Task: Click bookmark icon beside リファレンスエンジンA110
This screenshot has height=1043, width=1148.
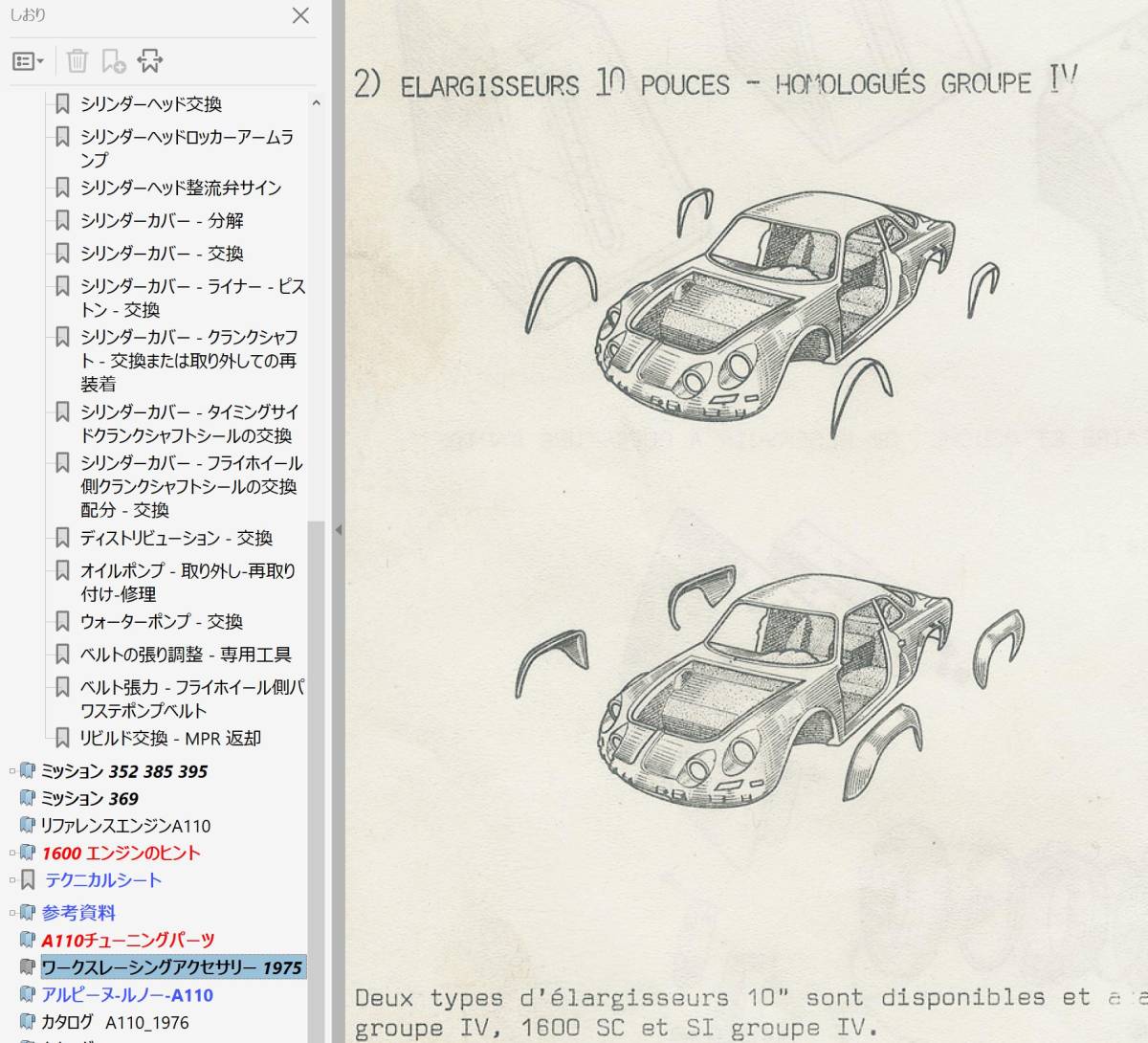Action: tap(28, 826)
